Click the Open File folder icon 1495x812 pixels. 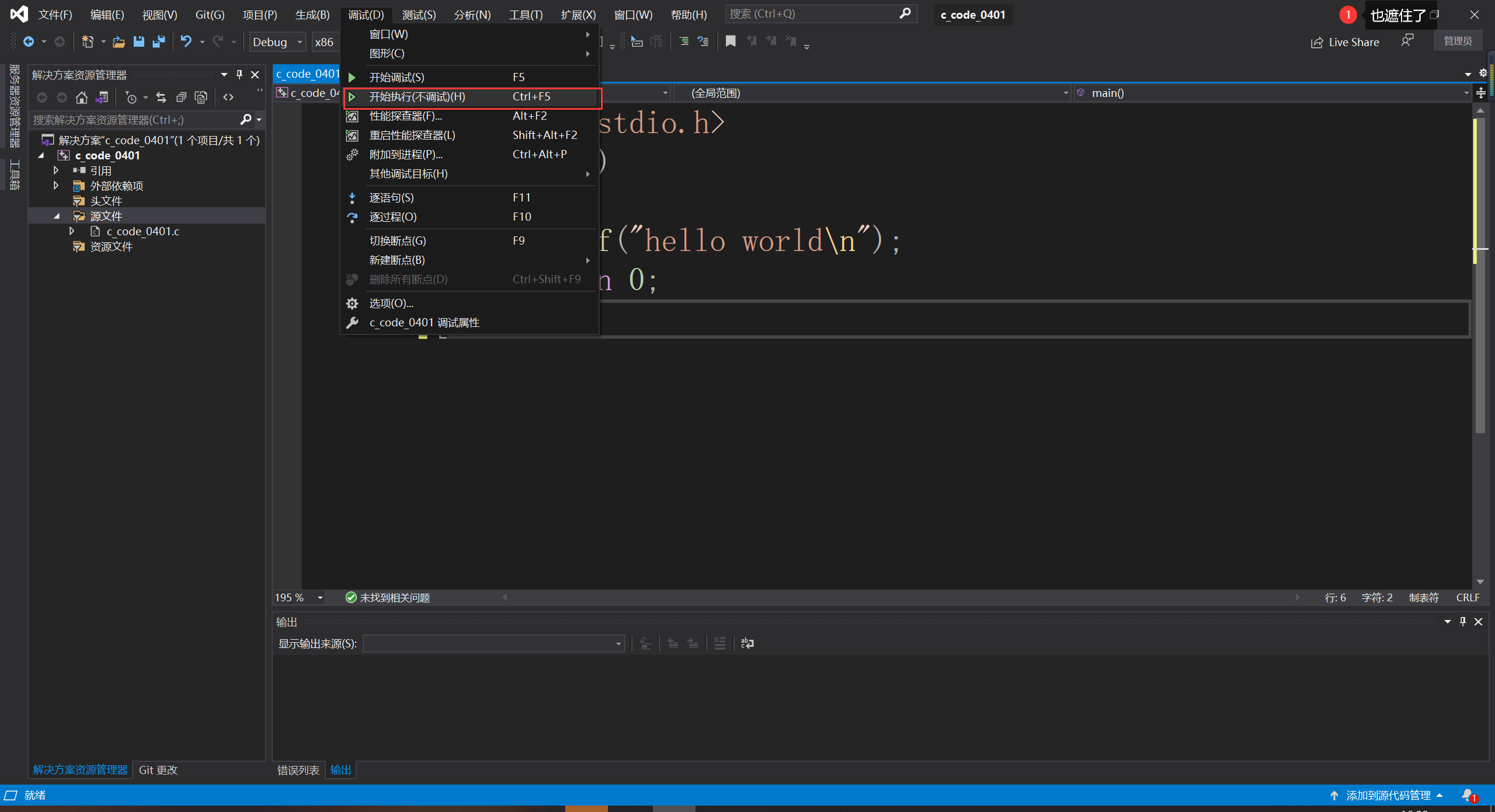(119, 41)
